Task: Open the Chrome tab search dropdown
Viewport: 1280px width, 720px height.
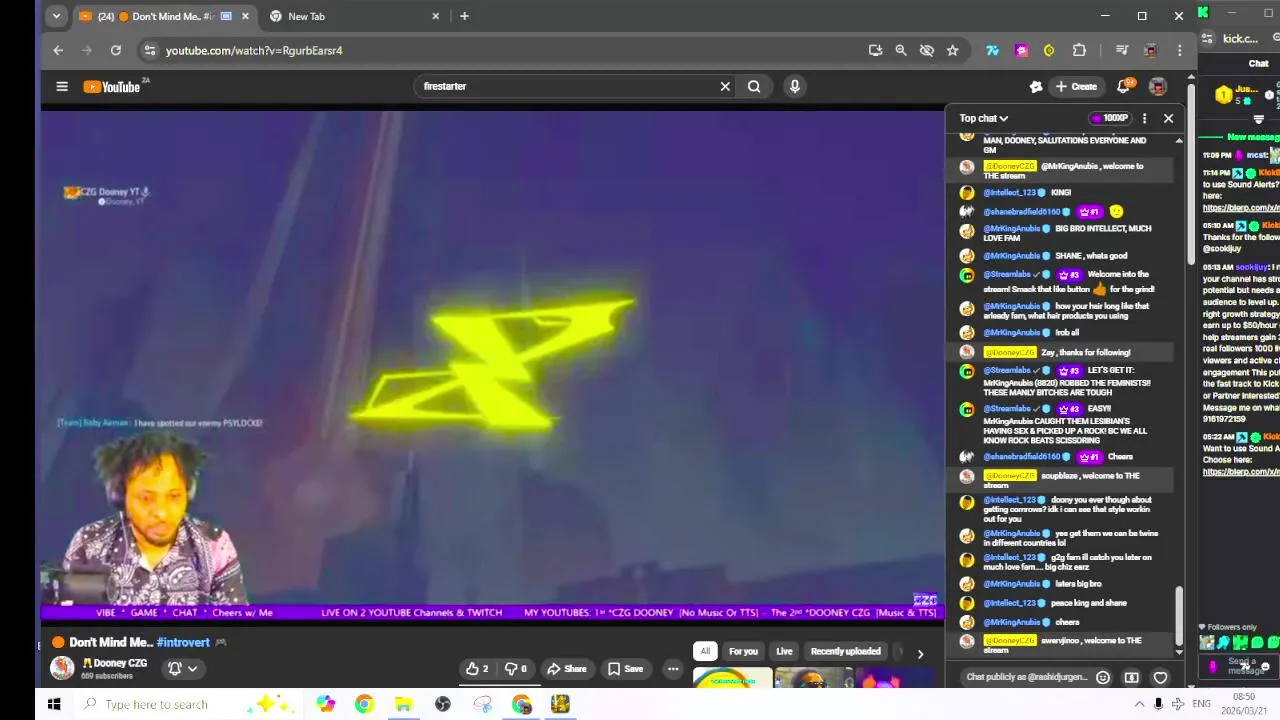Action: coord(56,16)
